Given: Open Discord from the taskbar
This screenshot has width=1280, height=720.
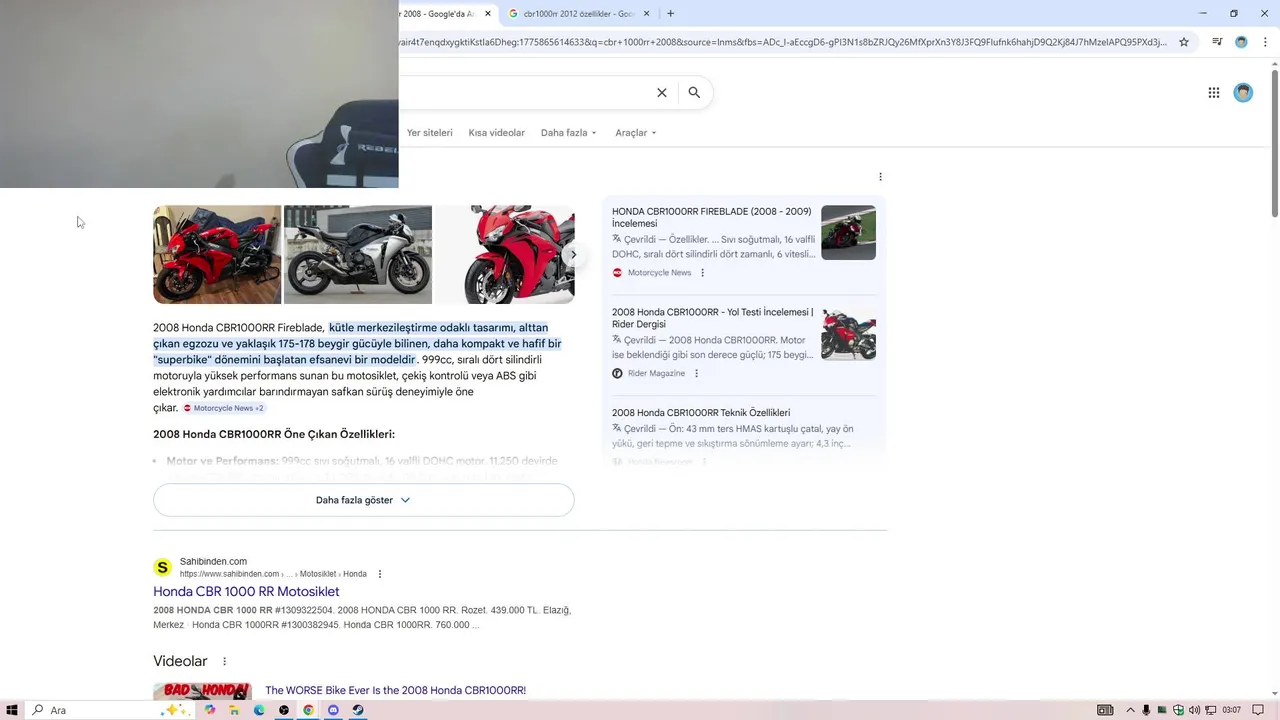Looking at the screenshot, I should point(333,710).
